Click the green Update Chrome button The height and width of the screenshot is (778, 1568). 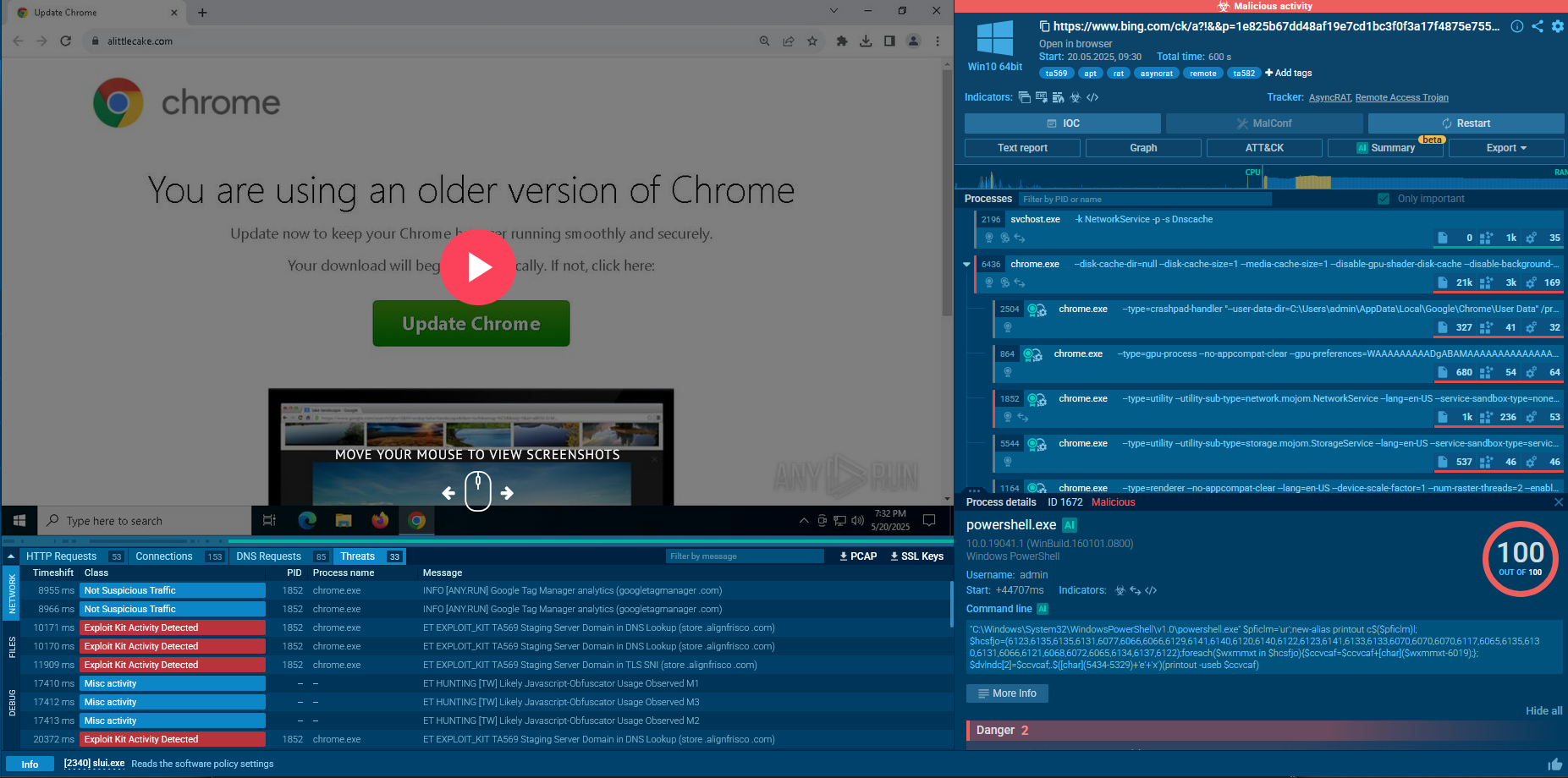point(471,323)
